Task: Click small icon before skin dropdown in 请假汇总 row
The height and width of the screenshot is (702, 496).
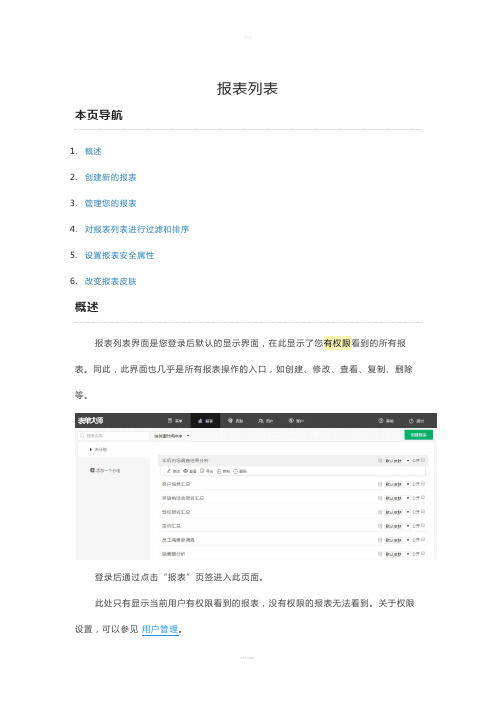Action: [380, 526]
